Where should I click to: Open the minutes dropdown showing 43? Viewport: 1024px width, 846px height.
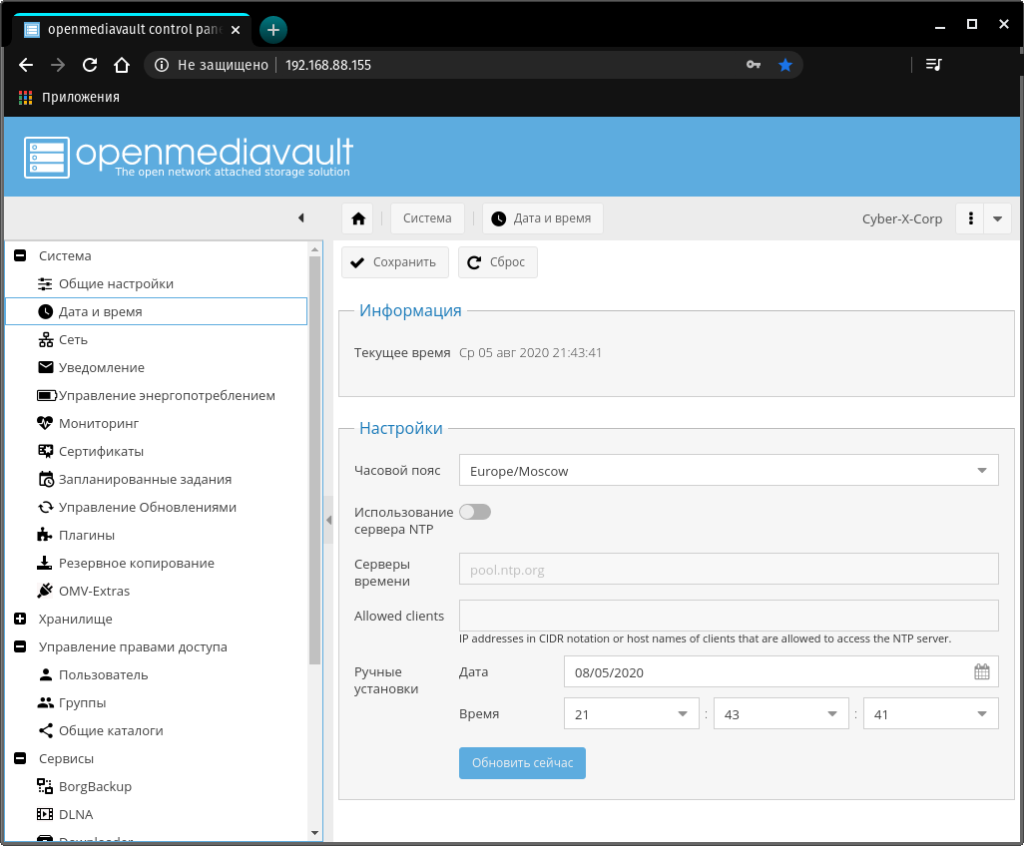pyautogui.click(x=780, y=714)
